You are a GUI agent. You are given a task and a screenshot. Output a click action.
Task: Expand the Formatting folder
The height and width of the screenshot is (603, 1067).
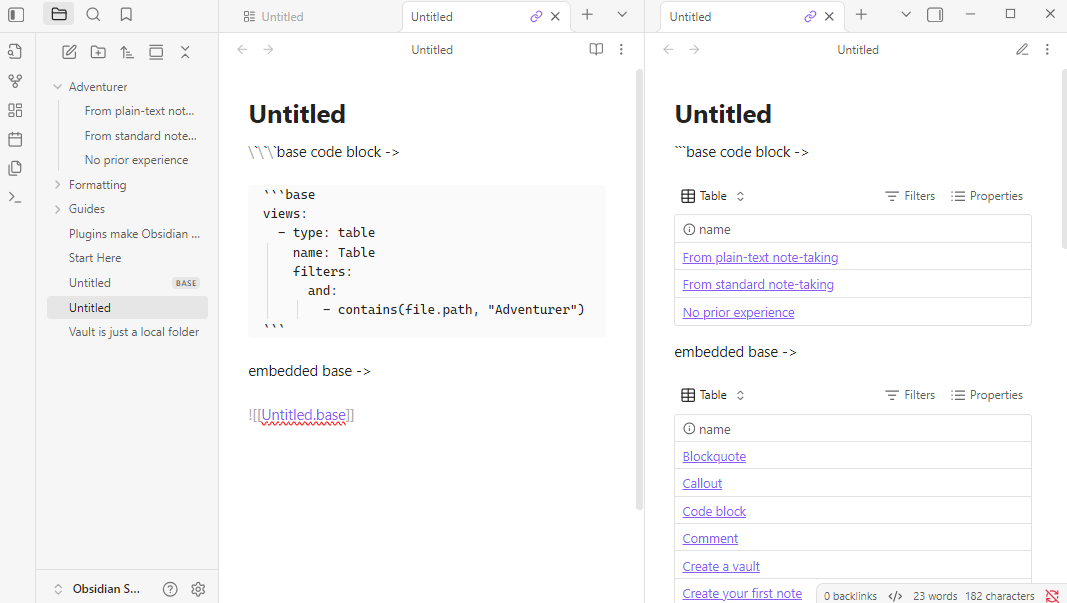58,184
